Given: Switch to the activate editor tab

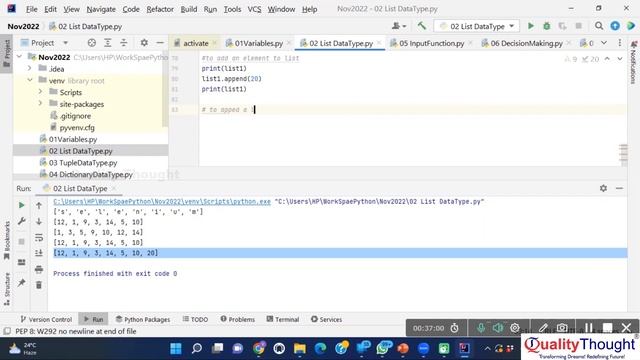Looking at the screenshot, I should pos(196,43).
